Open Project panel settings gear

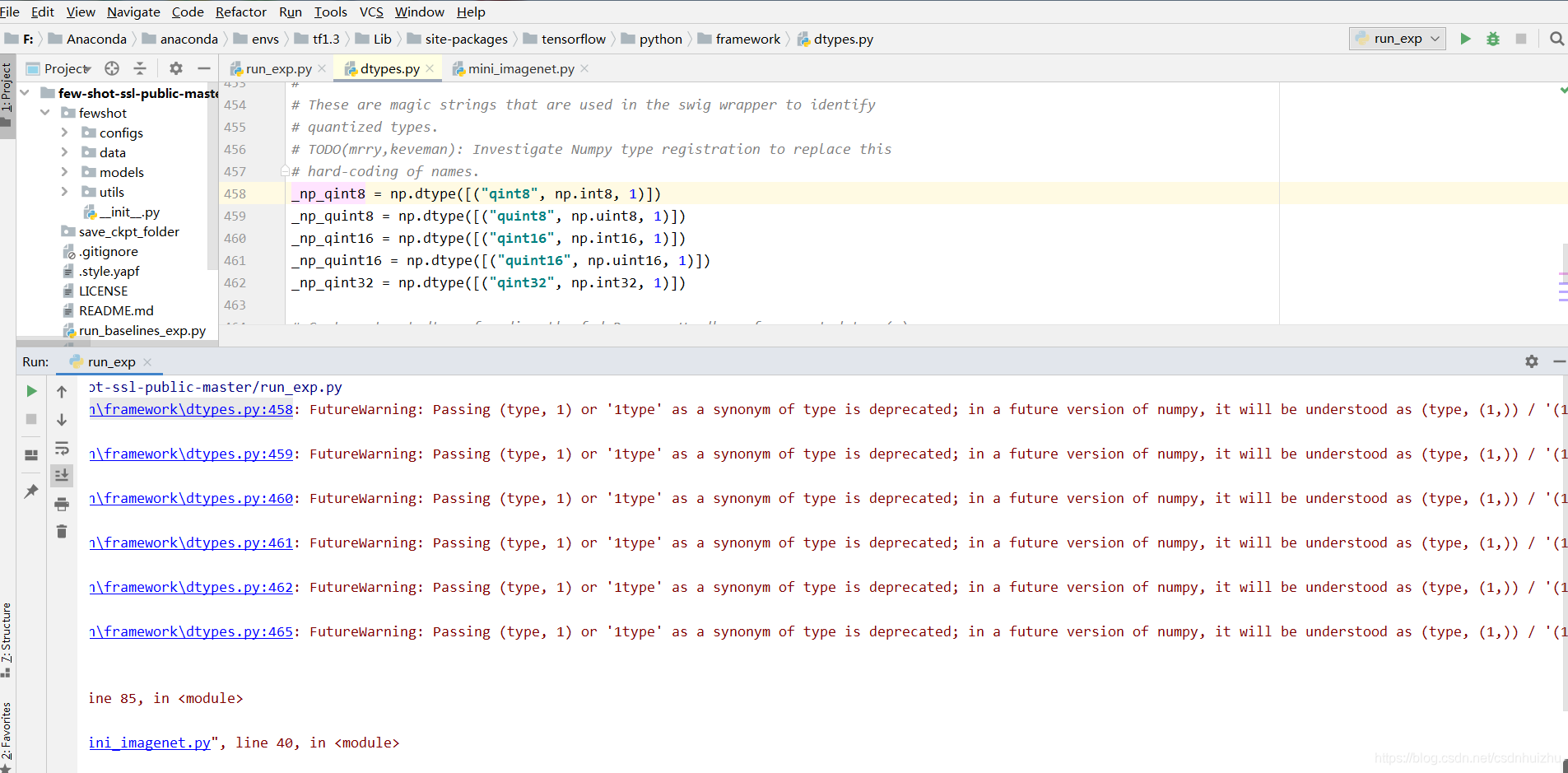(x=176, y=68)
